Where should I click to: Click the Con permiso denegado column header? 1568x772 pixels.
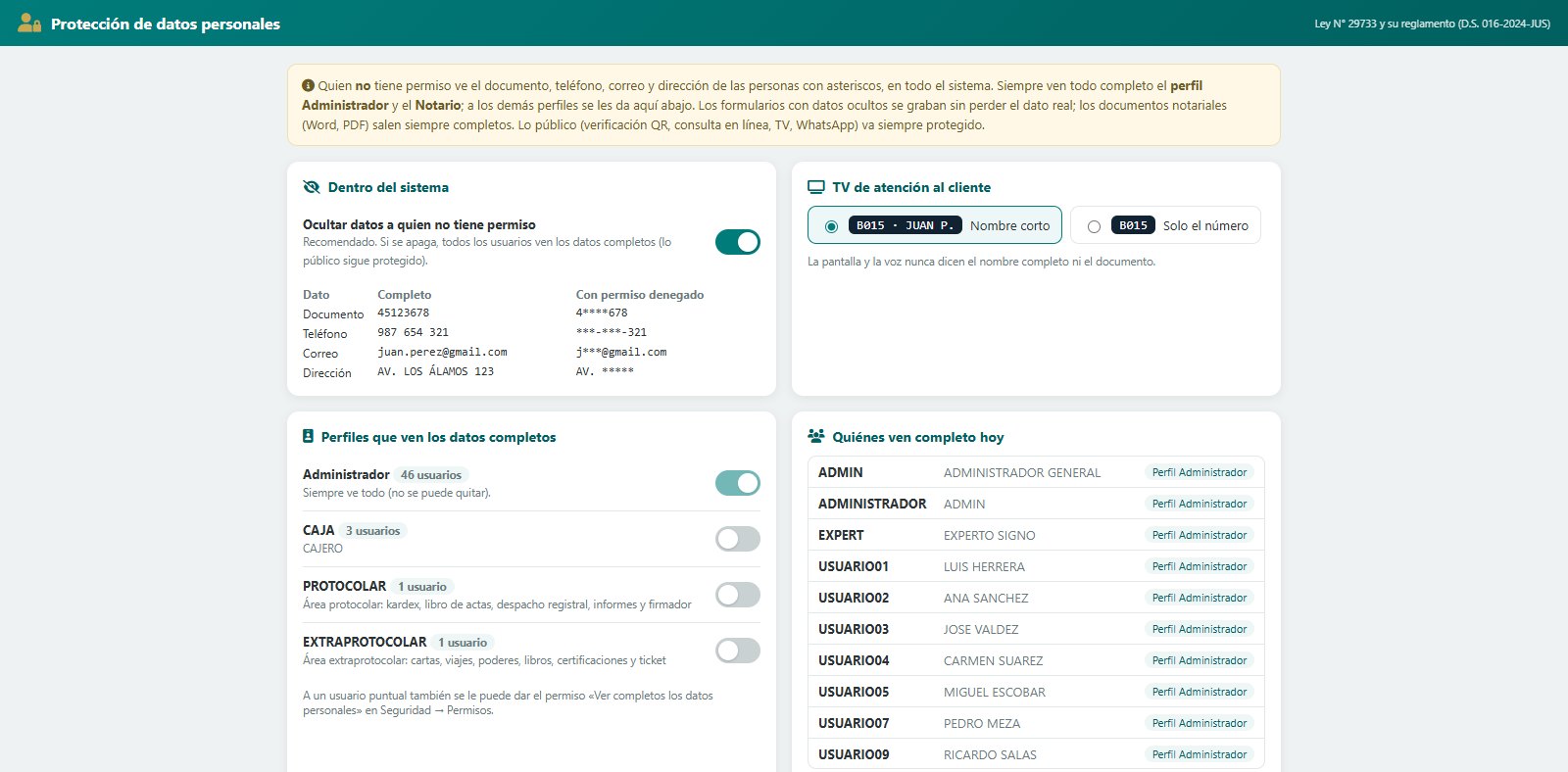point(640,295)
